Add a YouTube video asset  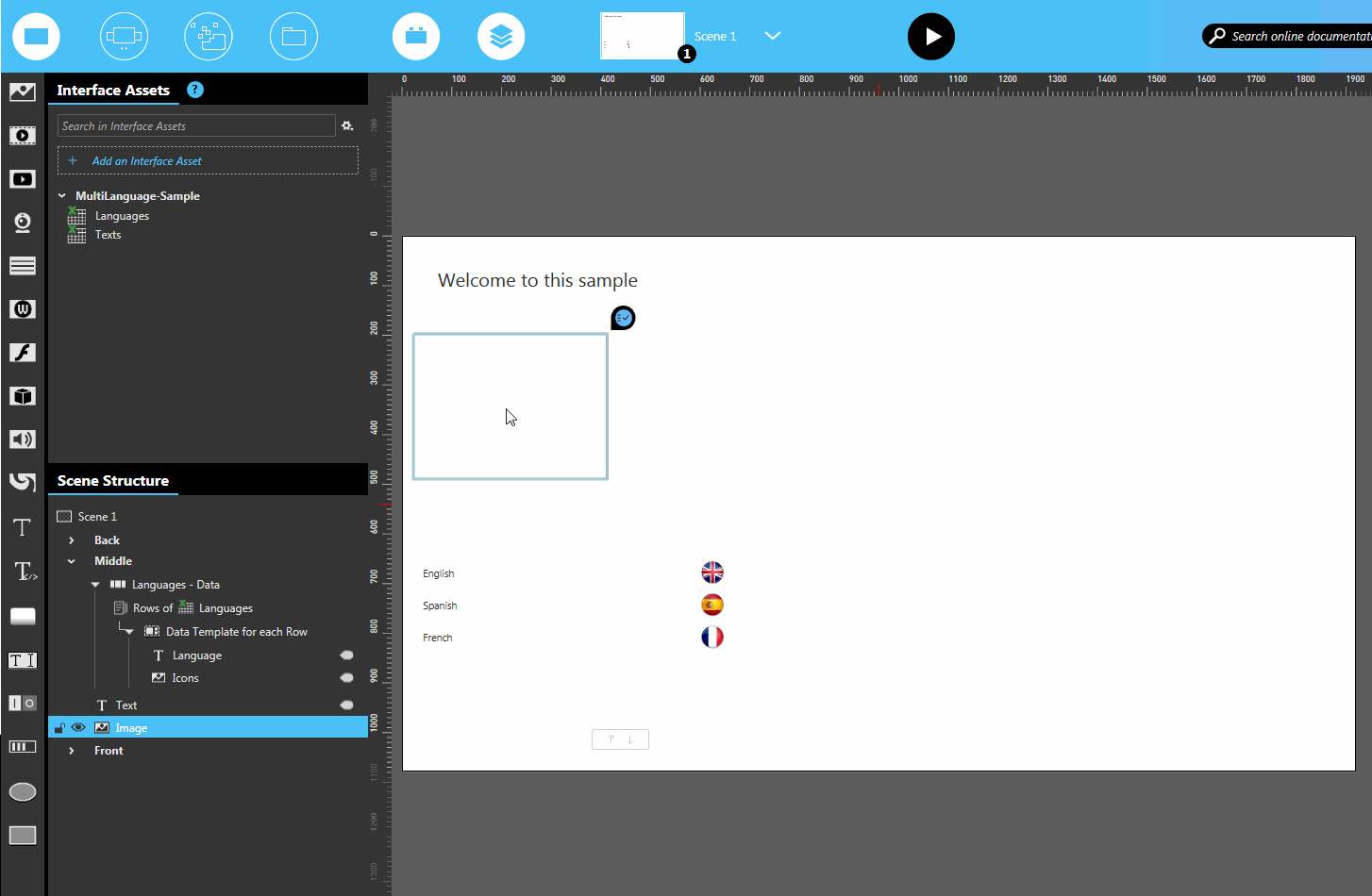(x=23, y=178)
